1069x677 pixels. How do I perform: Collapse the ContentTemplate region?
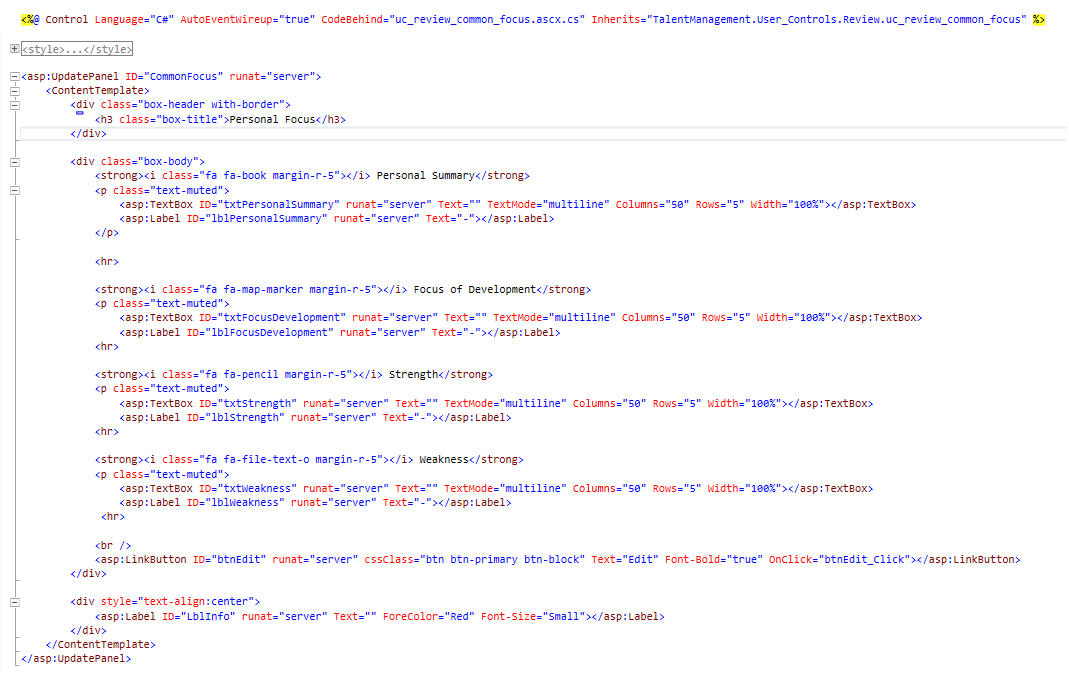pos(14,89)
